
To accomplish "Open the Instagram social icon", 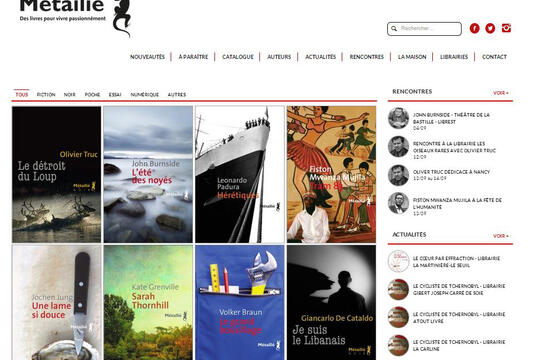I will [506, 28].
